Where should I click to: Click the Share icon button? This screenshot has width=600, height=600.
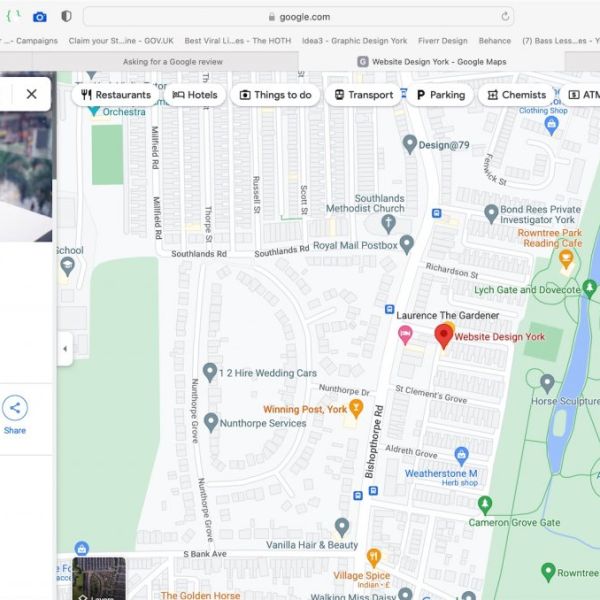[x=15, y=408]
